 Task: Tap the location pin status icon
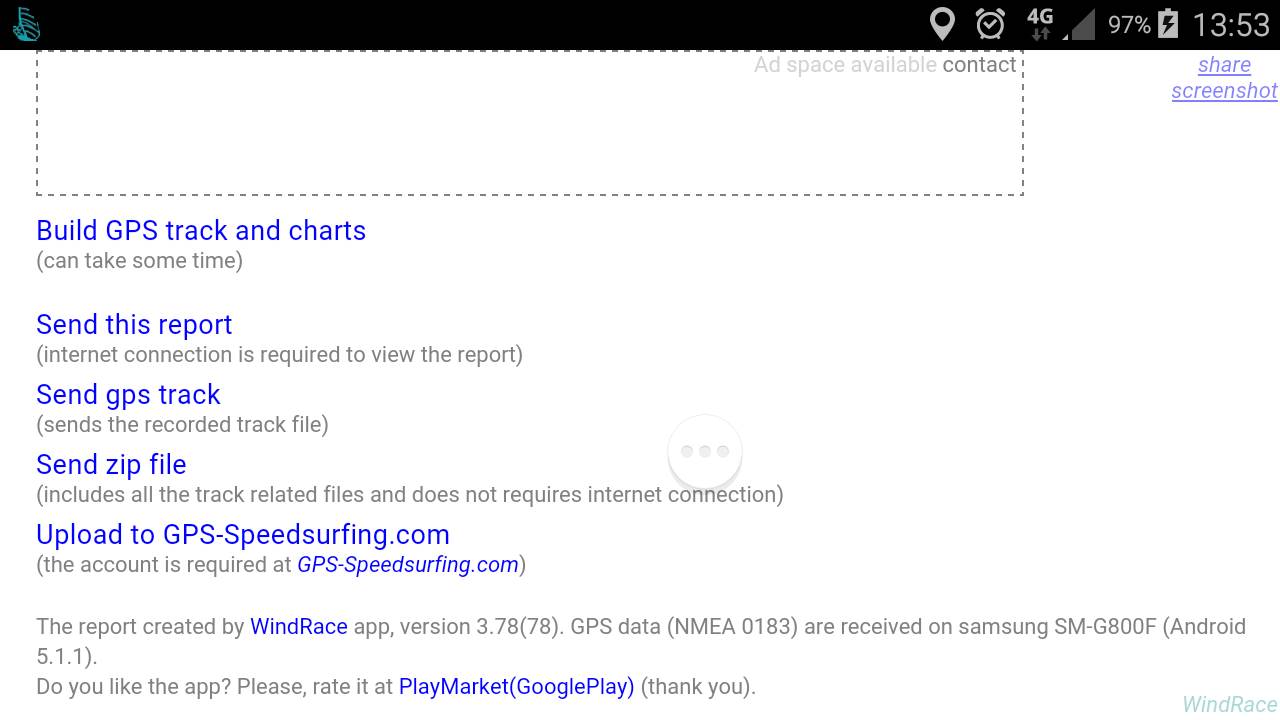(942, 24)
